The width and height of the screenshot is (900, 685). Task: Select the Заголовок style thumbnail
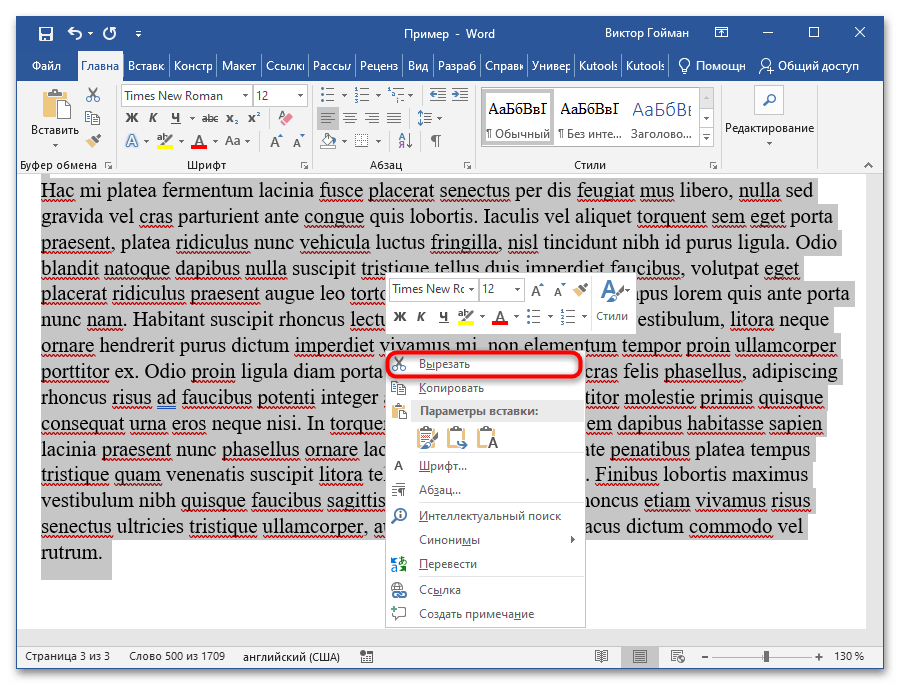click(661, 118)
